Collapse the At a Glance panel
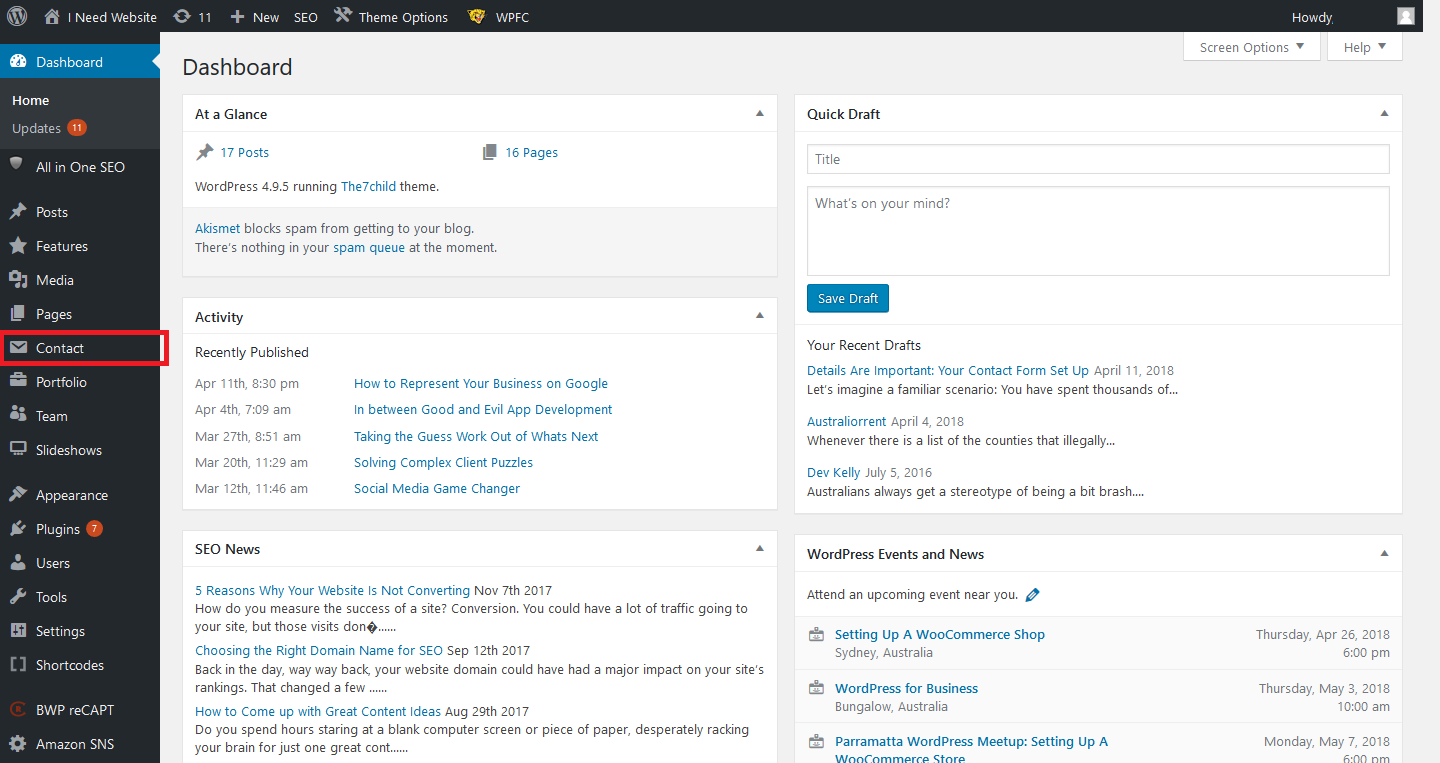Image resolution: width=1440 pixels, height=763 pixels. pos(760,114)
